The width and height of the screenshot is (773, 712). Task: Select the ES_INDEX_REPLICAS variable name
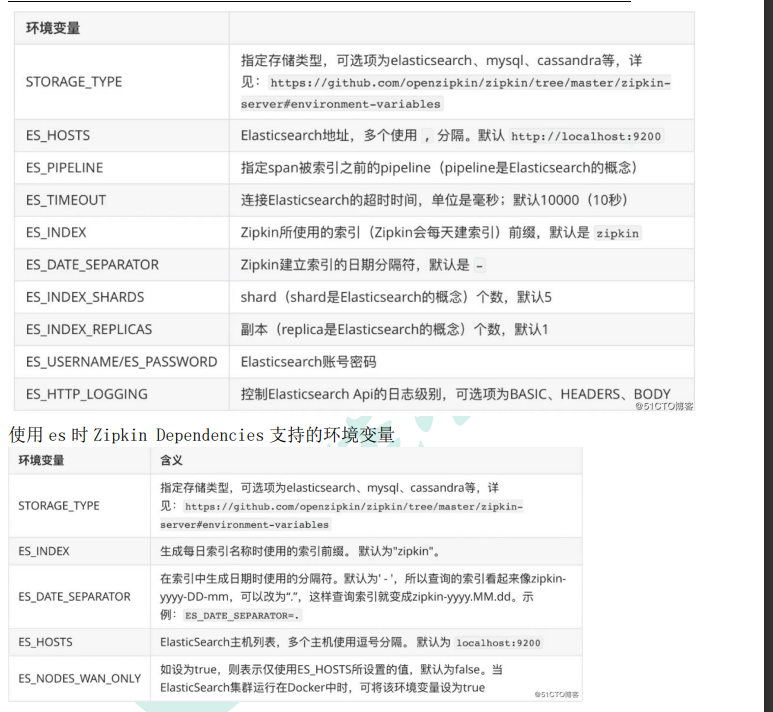tap(89, 329)
